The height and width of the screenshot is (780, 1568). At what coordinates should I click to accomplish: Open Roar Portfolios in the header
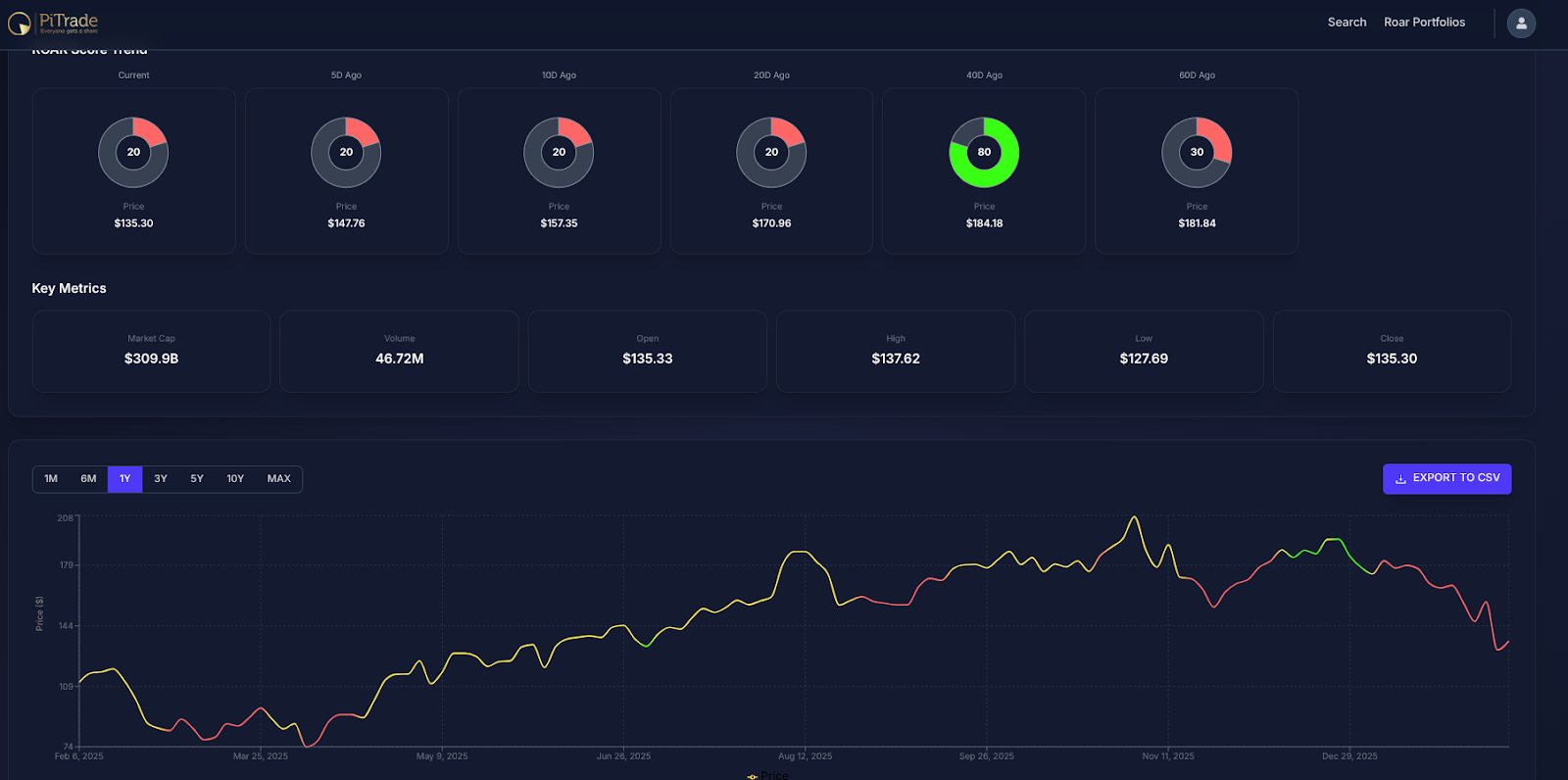click(x=1424, y=23)
